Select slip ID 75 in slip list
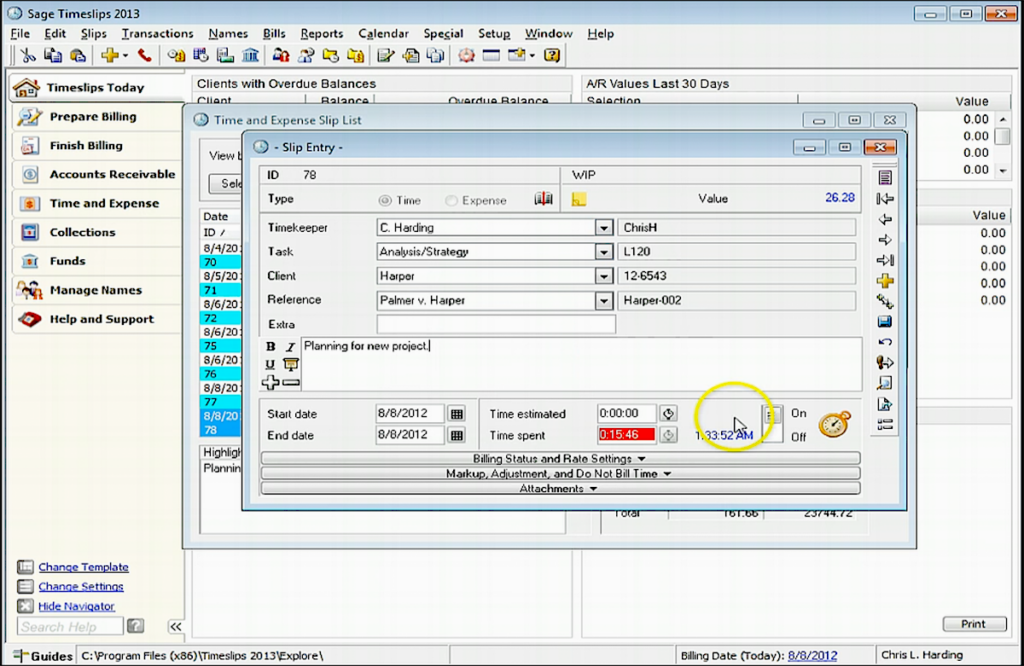1024x666 pixels. pos(221,346)
